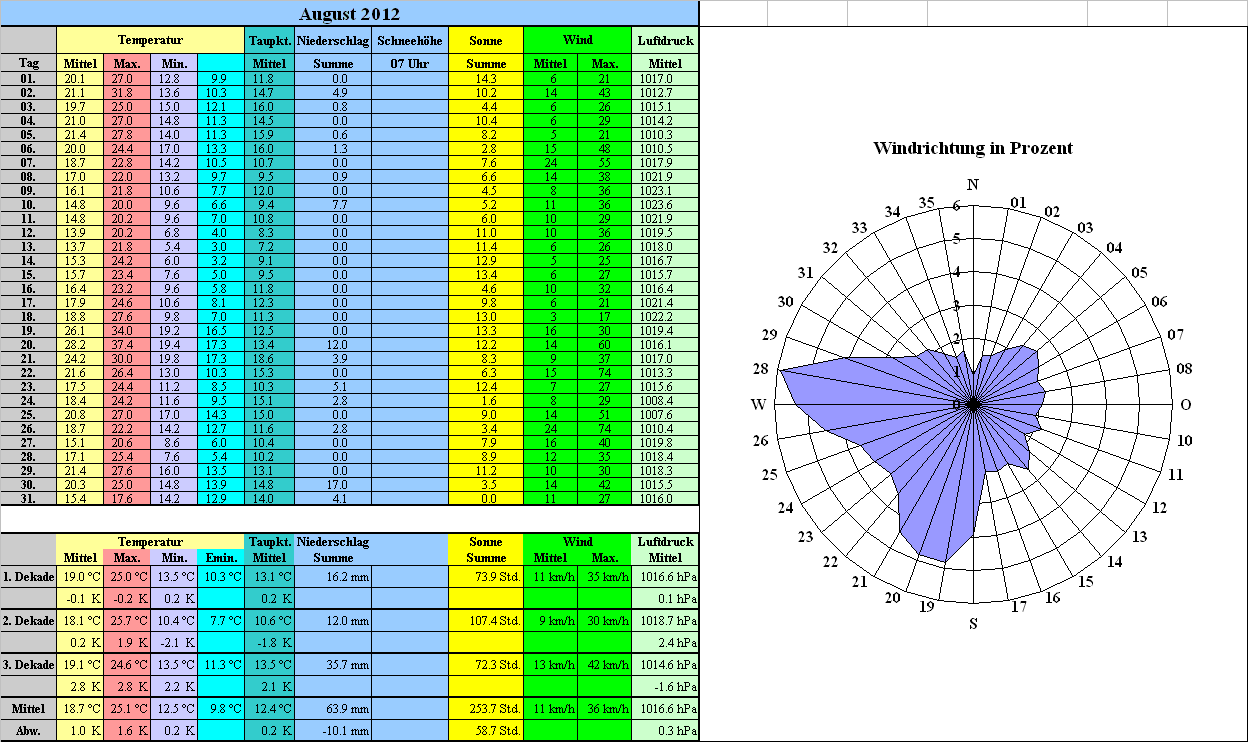Image resolution: width=1248 pixels, height=742 pixels.
Task: Select the '58.7 Std.' sunshine deviation
Action: coord(486,730)
